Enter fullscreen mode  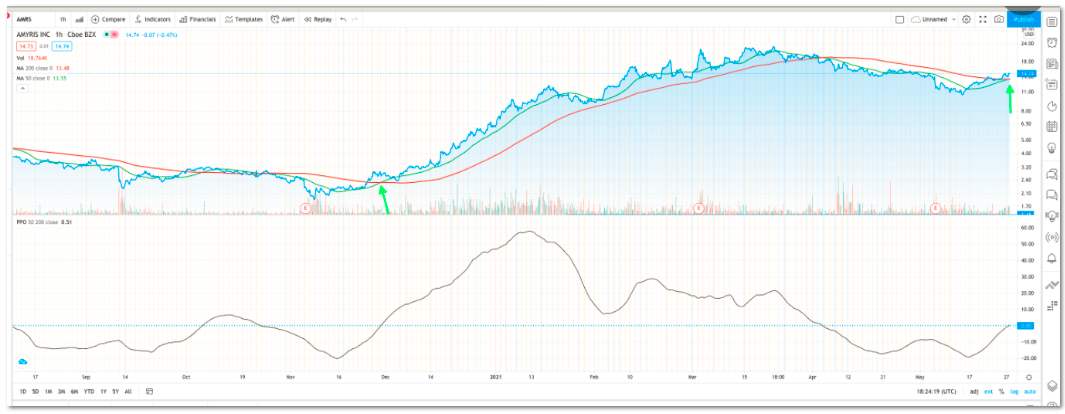pos(982,19)
